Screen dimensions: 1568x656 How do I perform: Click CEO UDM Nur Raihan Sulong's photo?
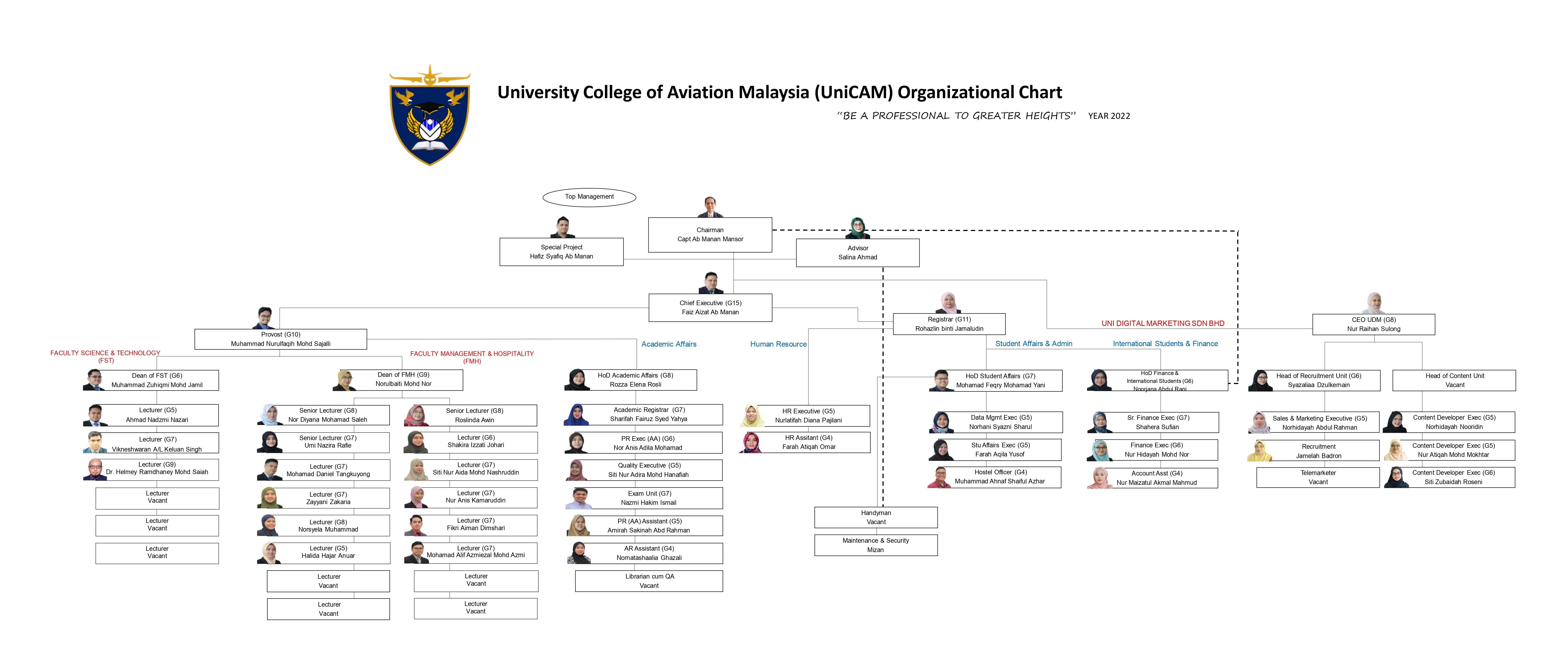tap(1374, 303)
